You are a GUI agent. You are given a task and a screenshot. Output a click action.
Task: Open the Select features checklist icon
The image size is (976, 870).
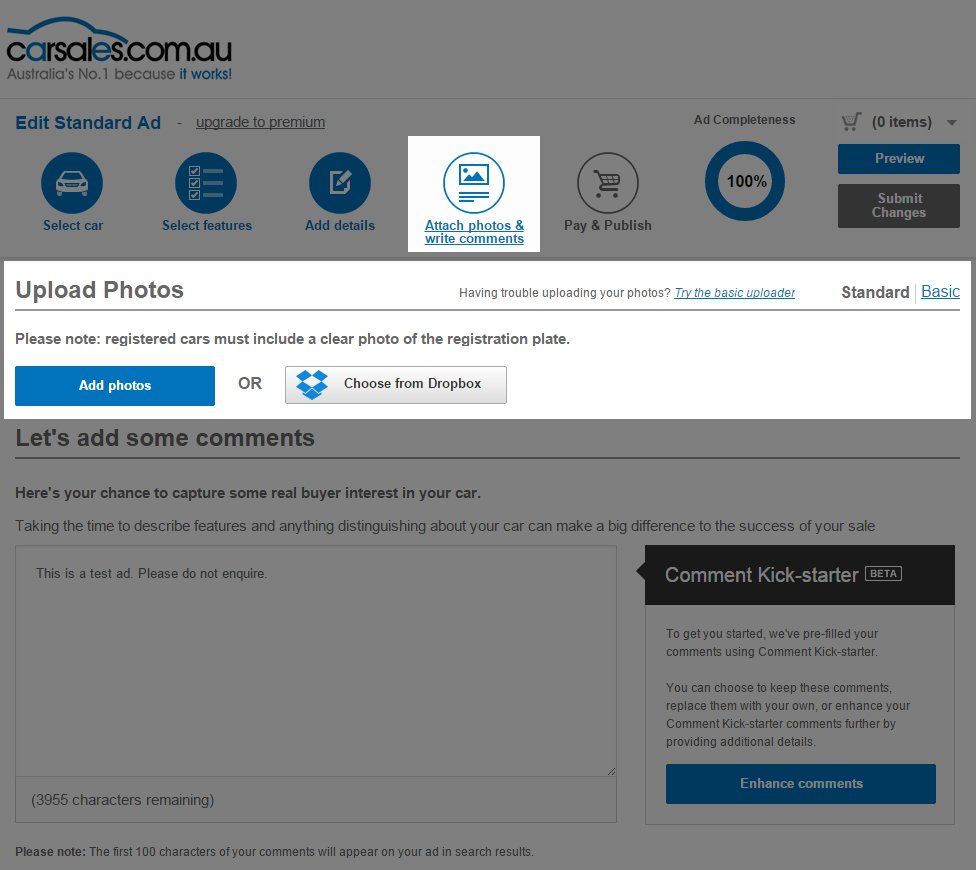click(x=206, y=183)
